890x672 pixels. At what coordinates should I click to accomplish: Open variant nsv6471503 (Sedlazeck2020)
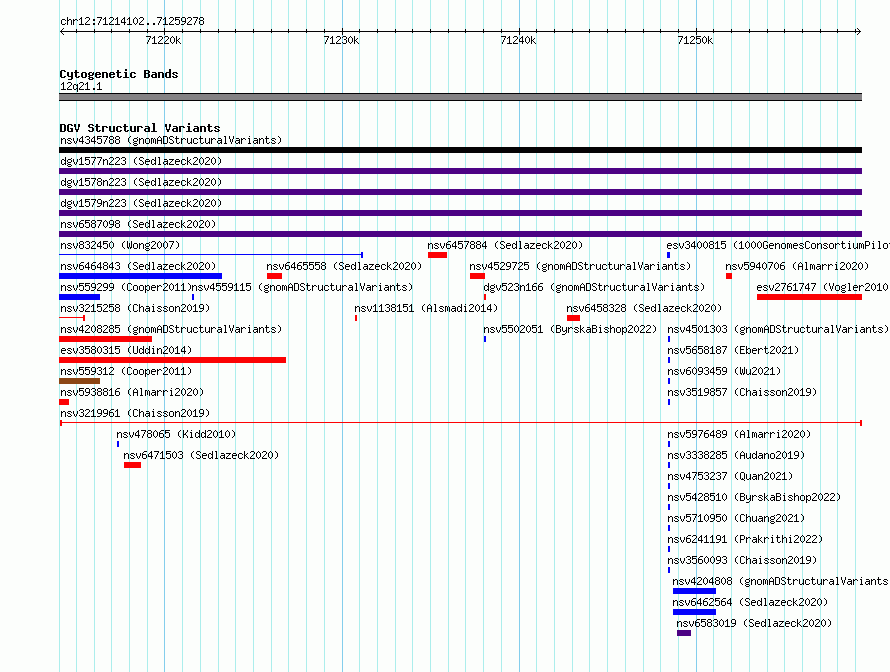(x=201, y=455)
